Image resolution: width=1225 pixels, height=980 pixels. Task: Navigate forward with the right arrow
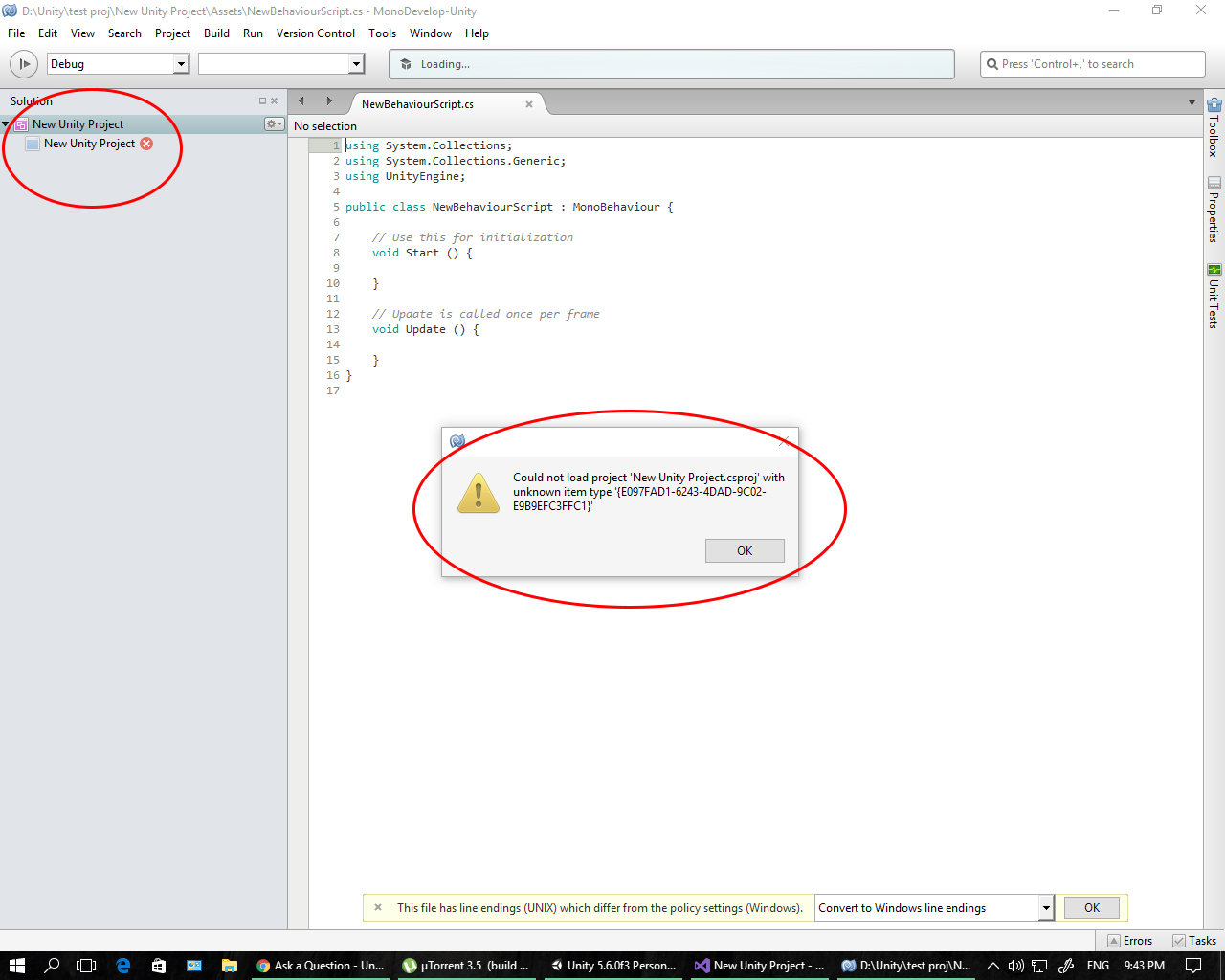click(x=329, y=100)
